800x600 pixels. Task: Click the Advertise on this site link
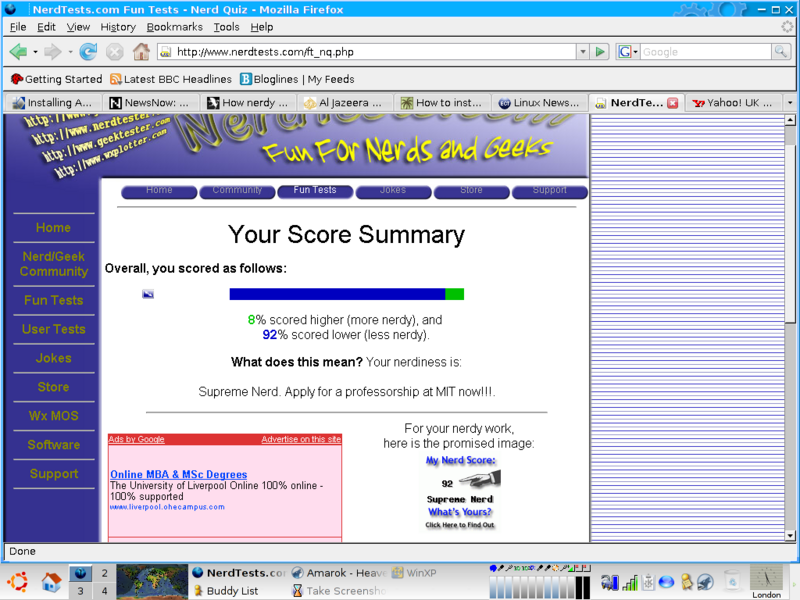301,439
